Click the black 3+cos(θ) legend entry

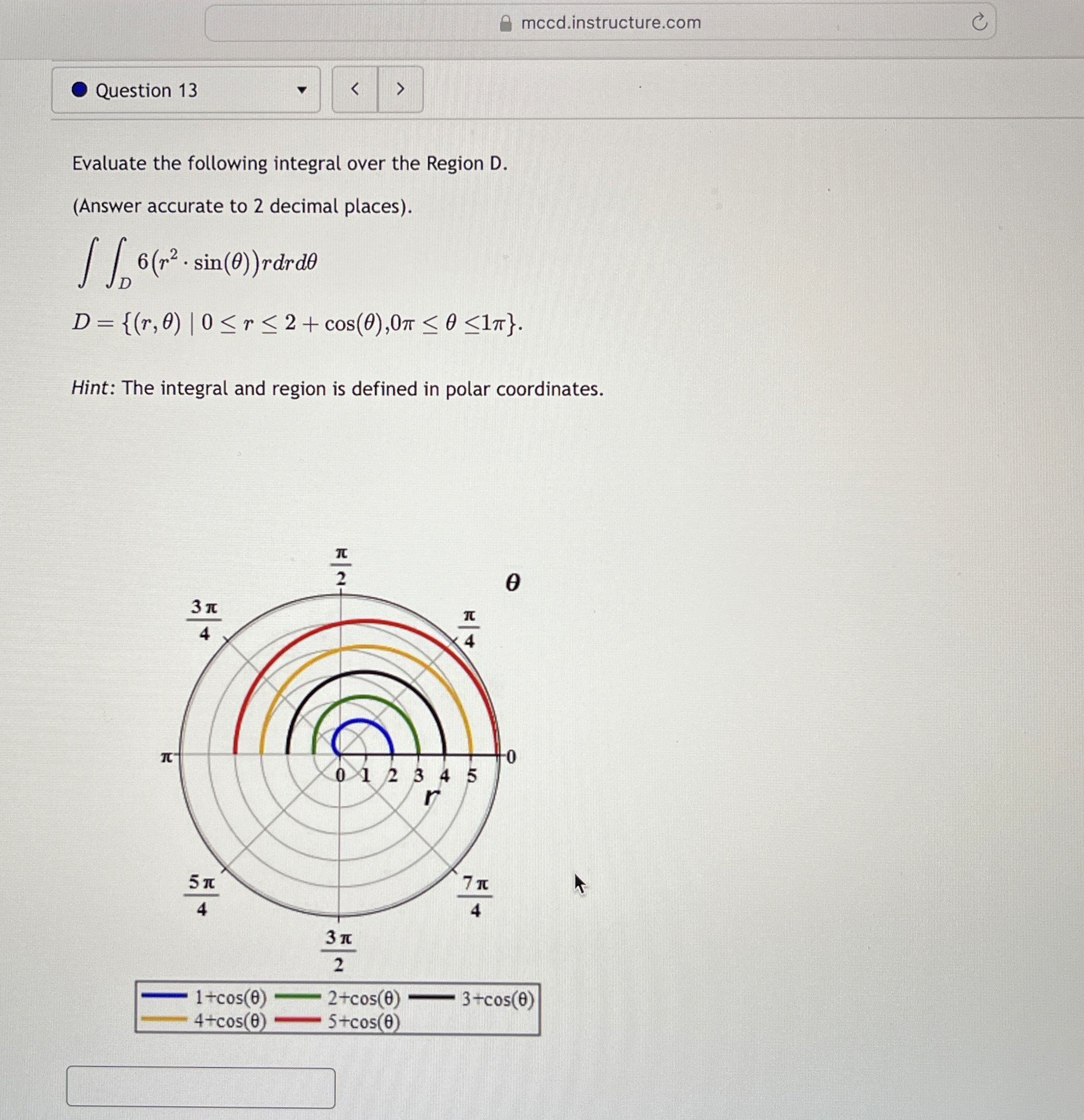(x=472, y=998)
